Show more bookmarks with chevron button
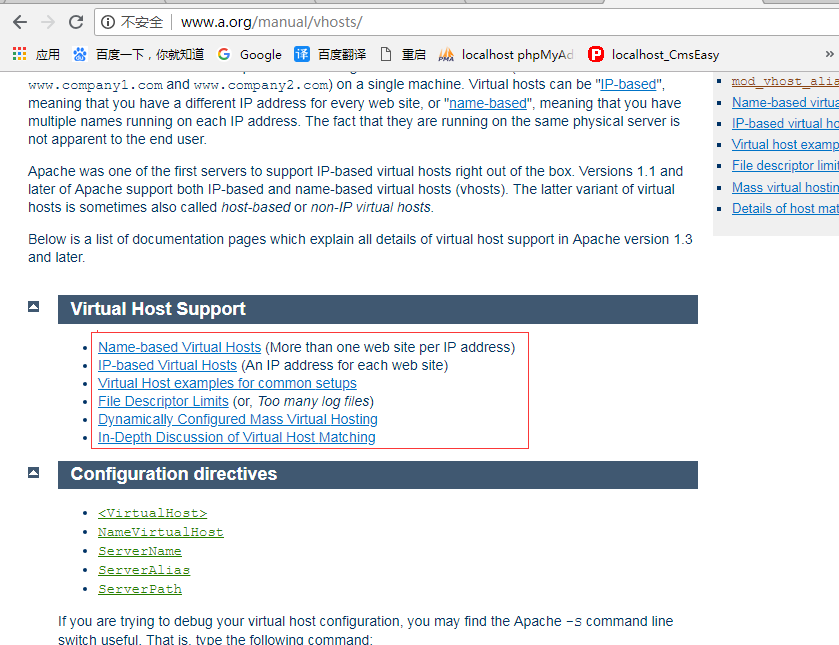This screenshot has width=839, height=645. pos(829,54)
